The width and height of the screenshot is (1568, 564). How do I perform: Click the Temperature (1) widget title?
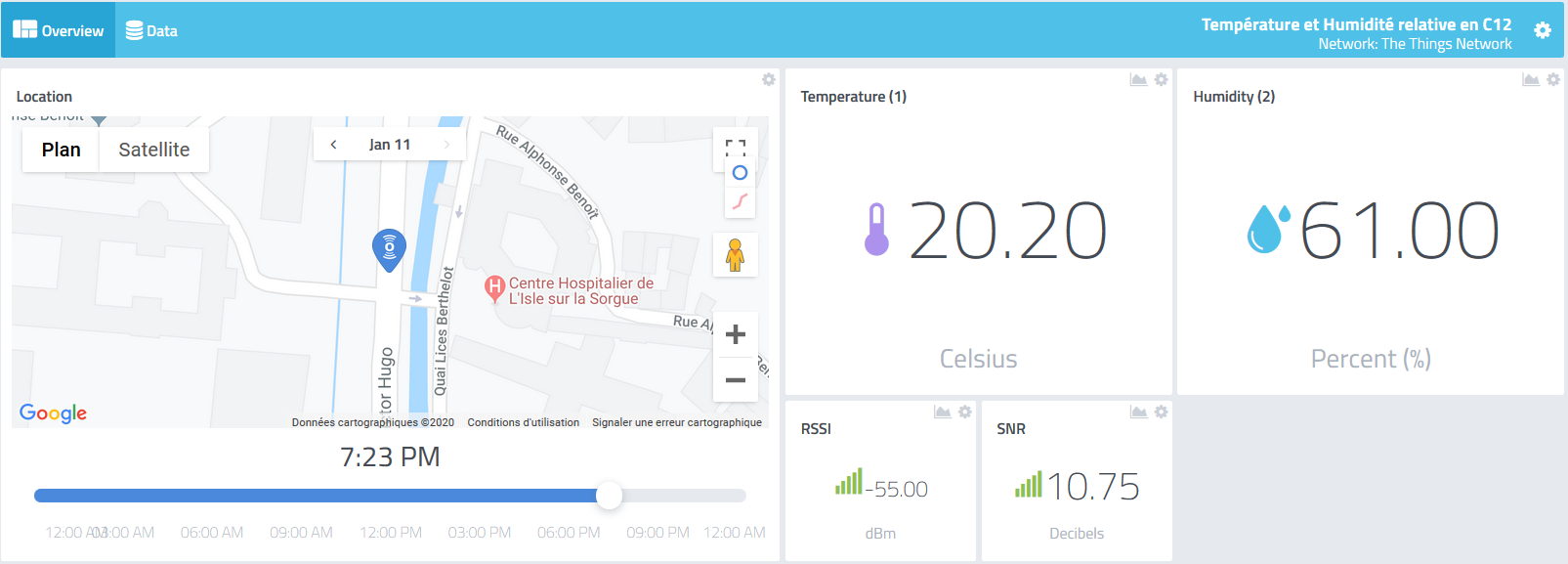(854, 97)
